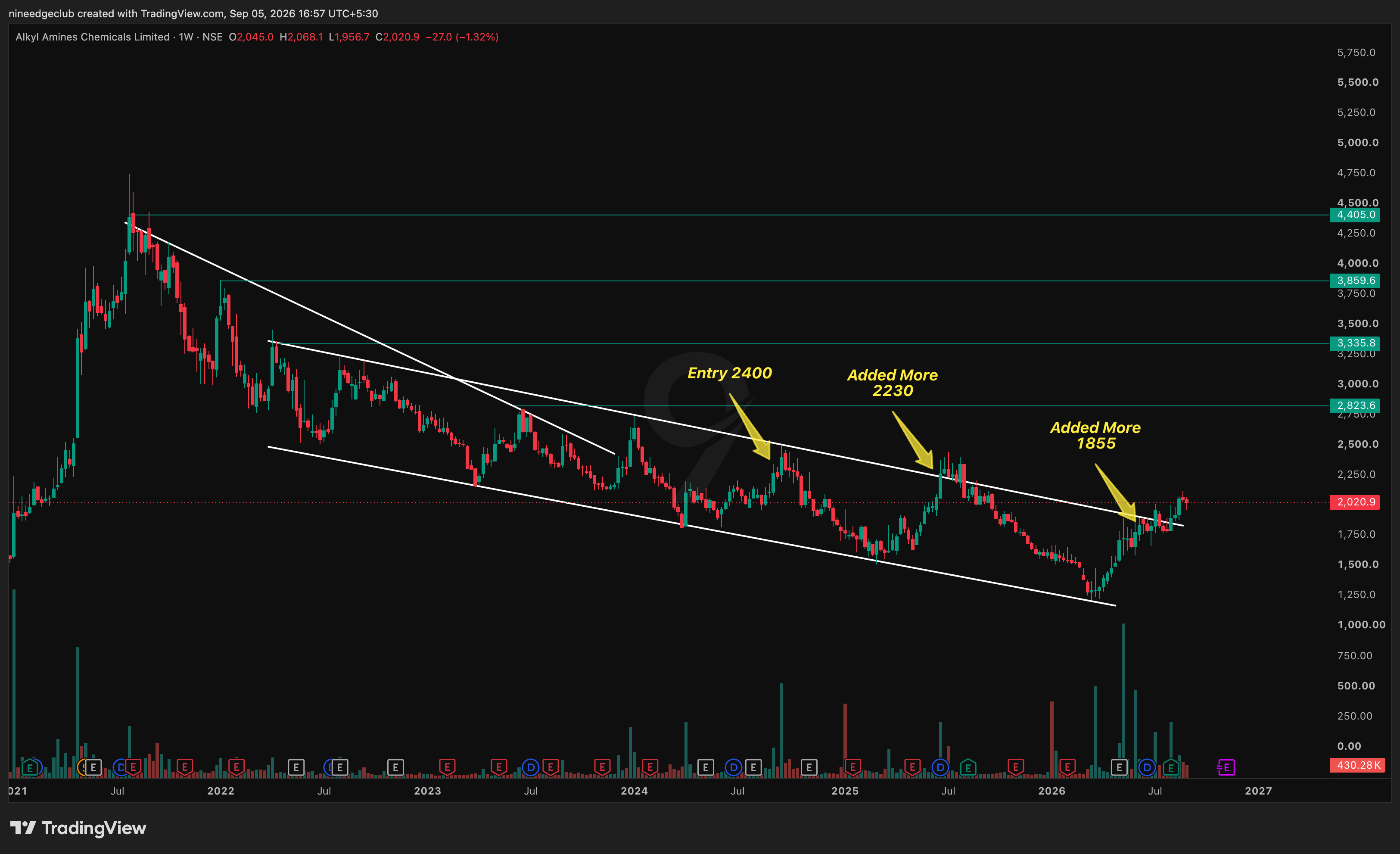Click the 'nineedgeclub created with TradingView.com' caption
This screenshot has height=854, width=1400.
coord(116,13)
